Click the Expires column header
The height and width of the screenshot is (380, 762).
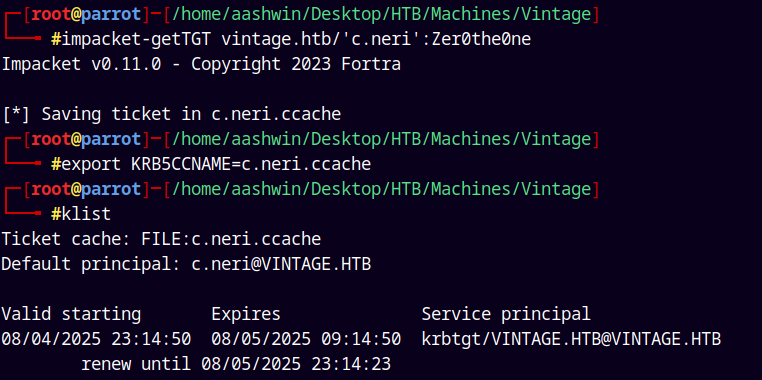click(246, 314)
